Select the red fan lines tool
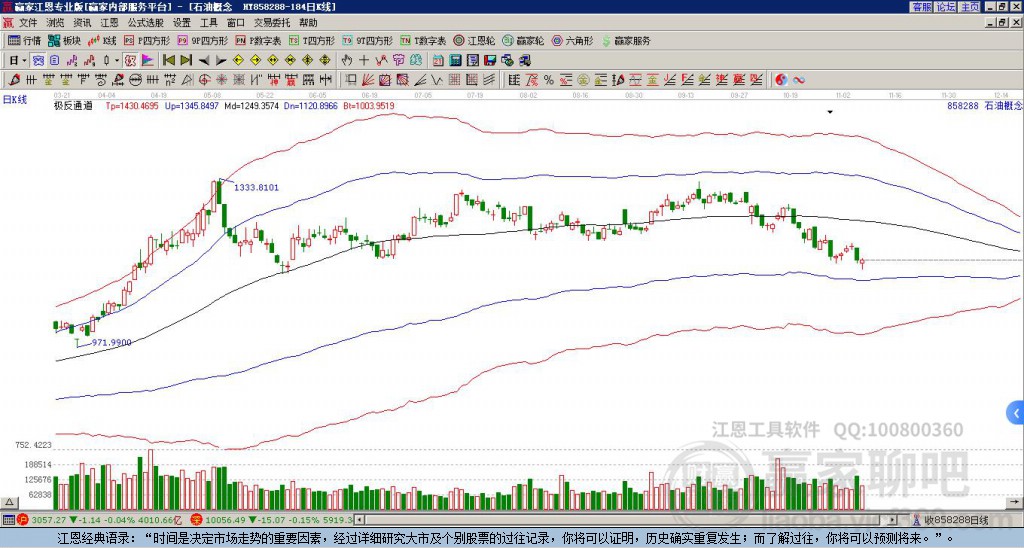The image size is (1024, 548). click(368, 80)
